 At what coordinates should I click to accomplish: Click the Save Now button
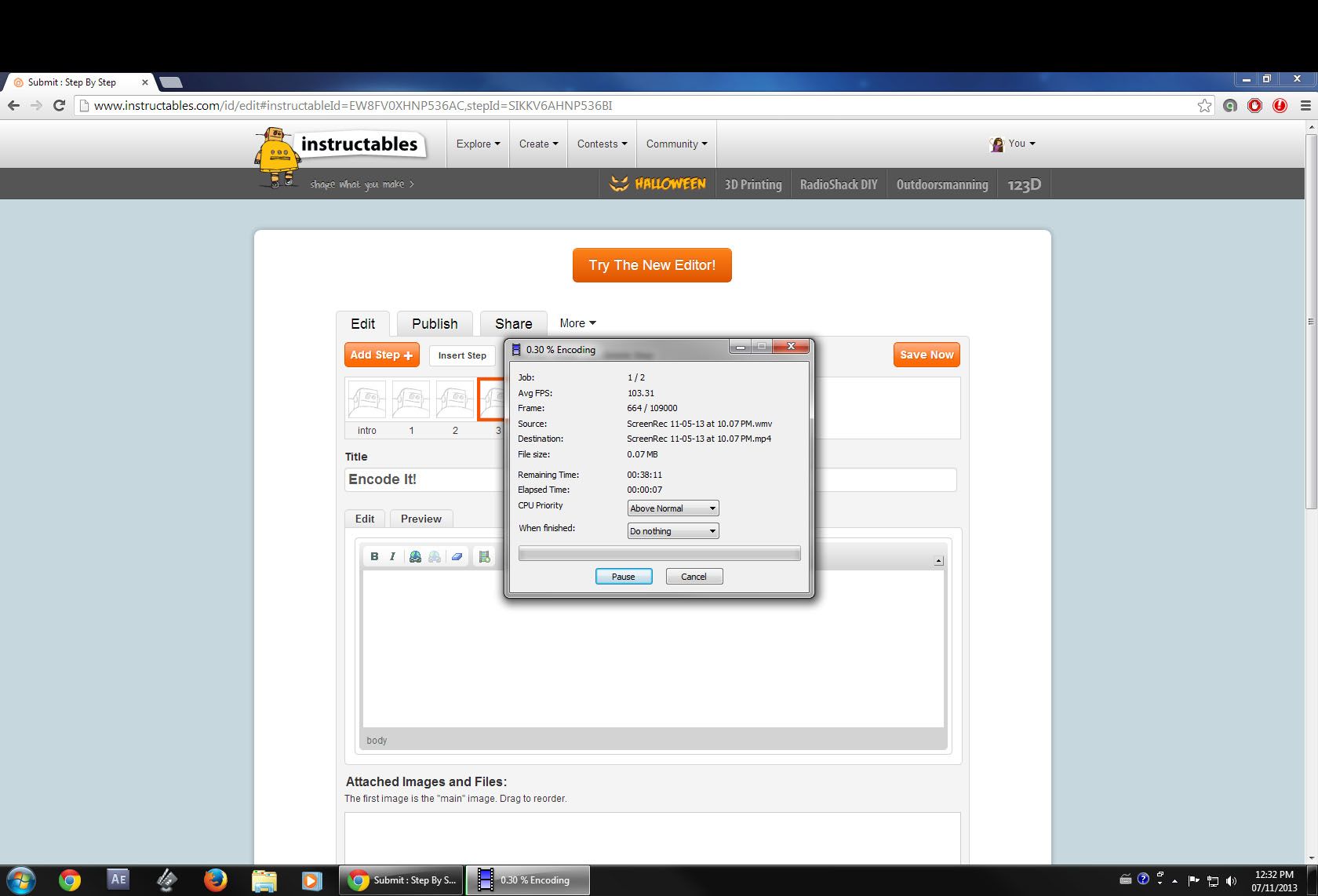coord(926,355)
